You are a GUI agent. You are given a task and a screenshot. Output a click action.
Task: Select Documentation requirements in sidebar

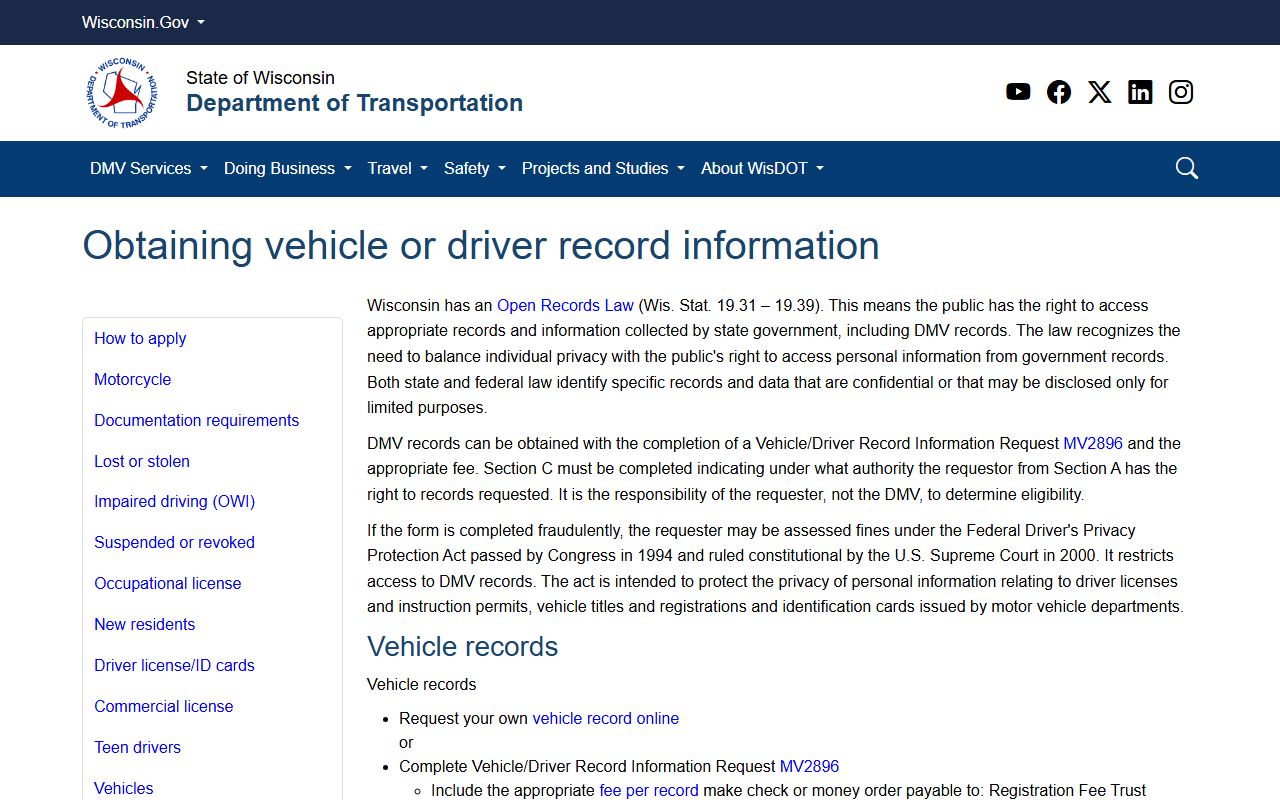(x=197, y=420)
